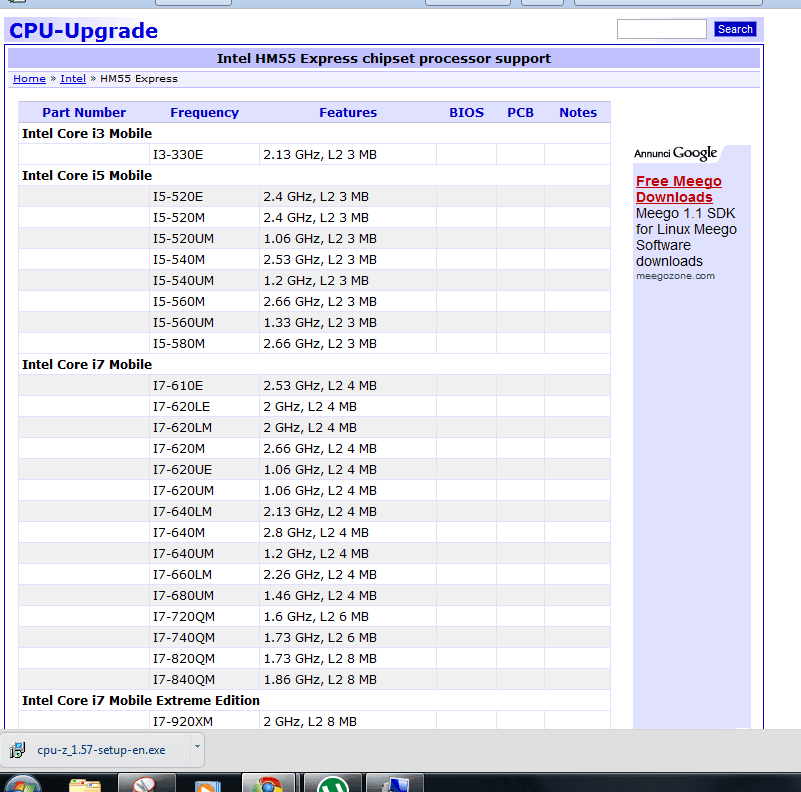Open uTorrent from the taskbar
This screenshot has height=792, width=801.
pyautogui.click(x=333, y=783)
